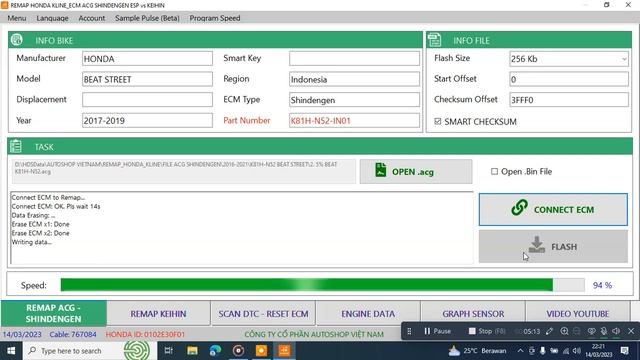This screenshot has width=640, height=360.
Task: Click the INFO FILE document icon
Action: [434, 40]
